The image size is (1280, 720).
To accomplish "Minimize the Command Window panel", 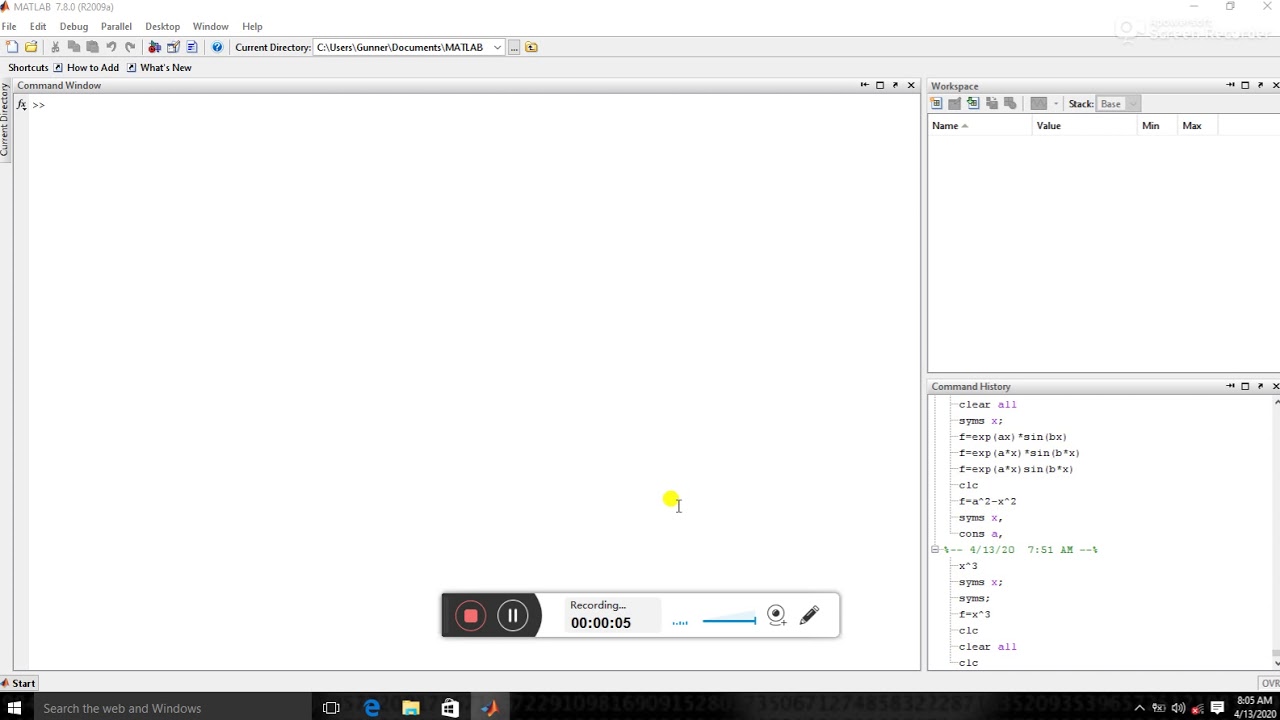I will click(x=864, y=85).
